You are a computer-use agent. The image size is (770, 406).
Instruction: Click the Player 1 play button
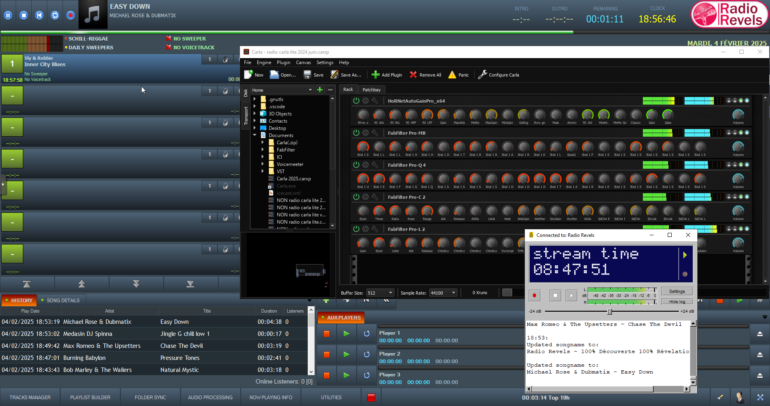pyautogui.click(x=346, y=334)
